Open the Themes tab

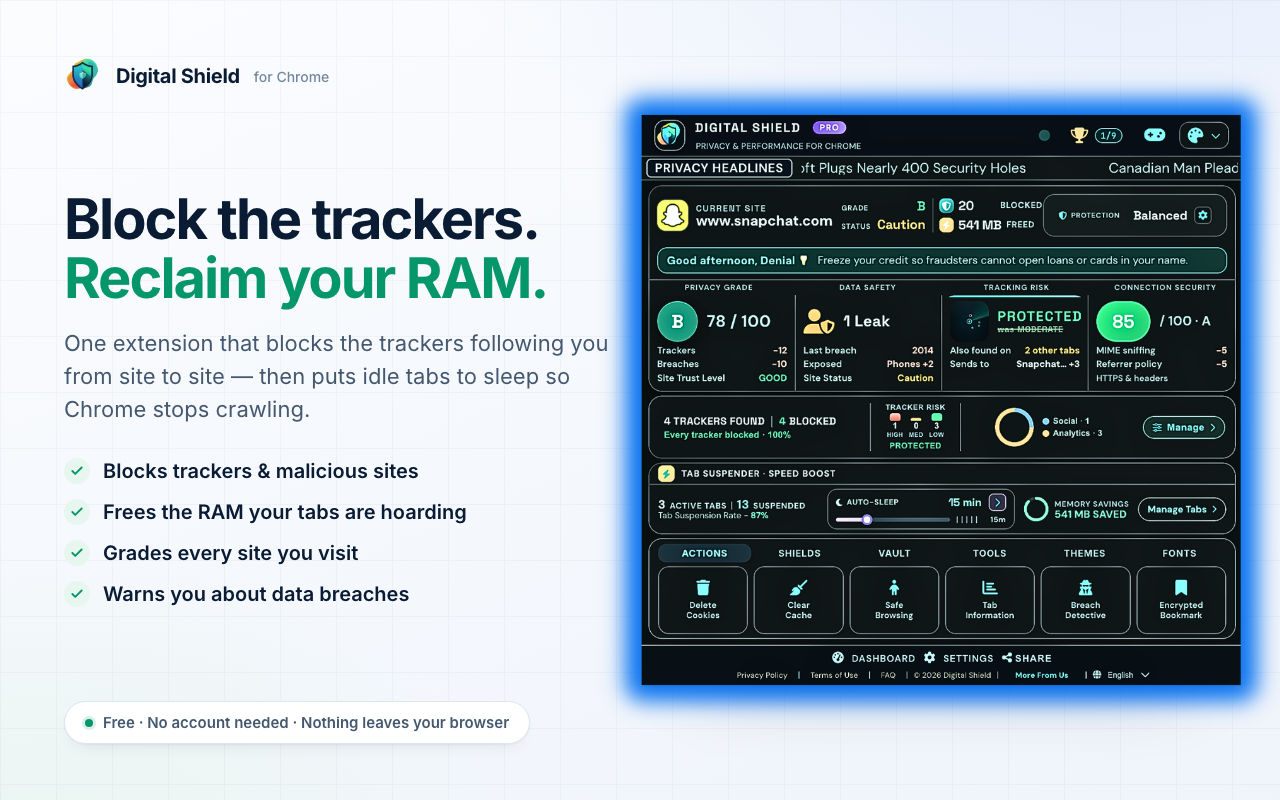coord(1085,553)
